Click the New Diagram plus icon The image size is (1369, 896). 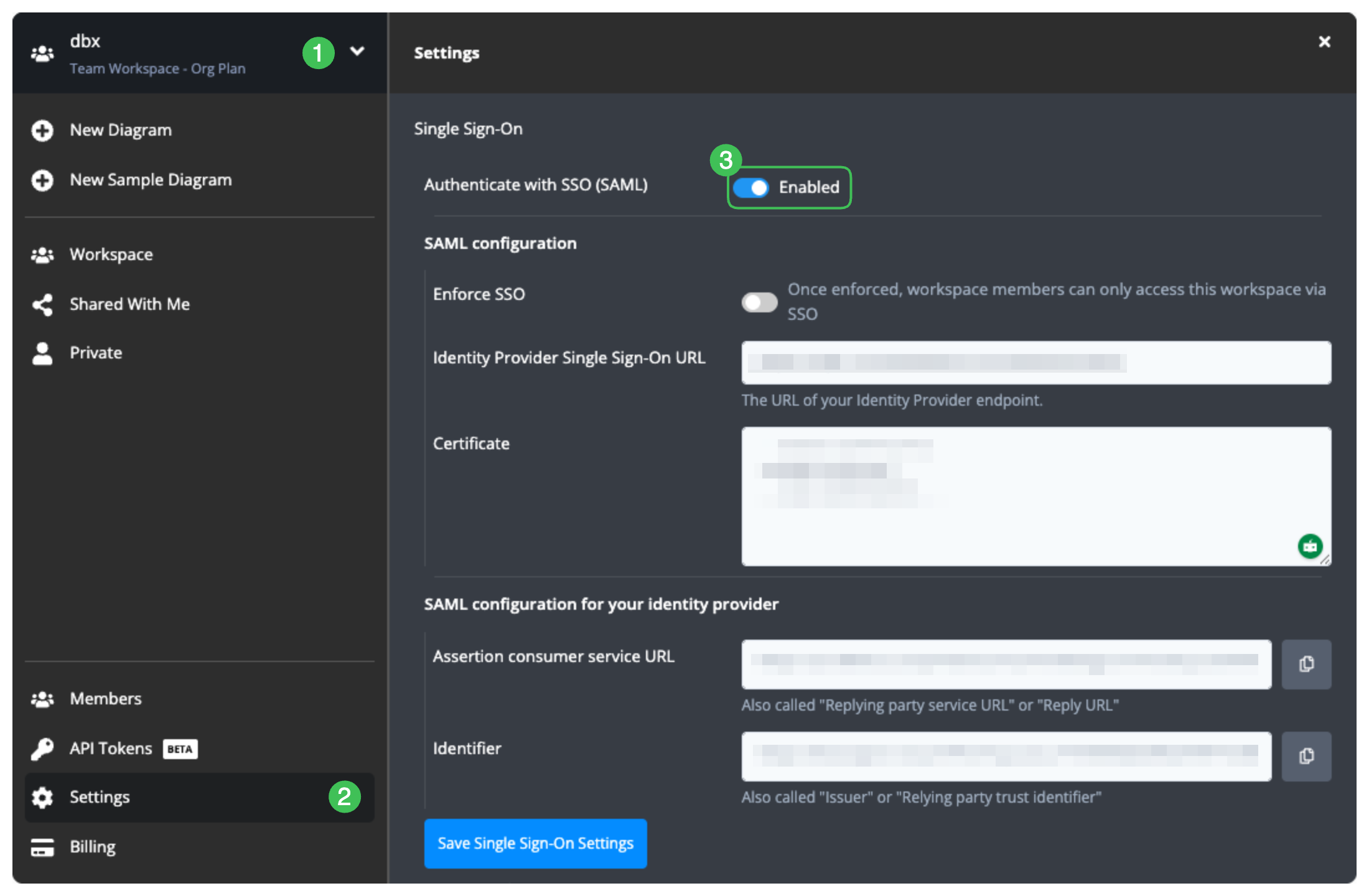pyautogui.click(x=42, y=131)
